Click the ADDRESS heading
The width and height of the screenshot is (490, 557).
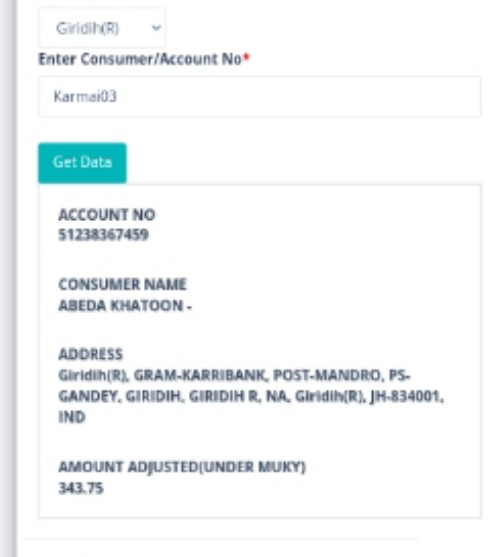click(91, 354)
